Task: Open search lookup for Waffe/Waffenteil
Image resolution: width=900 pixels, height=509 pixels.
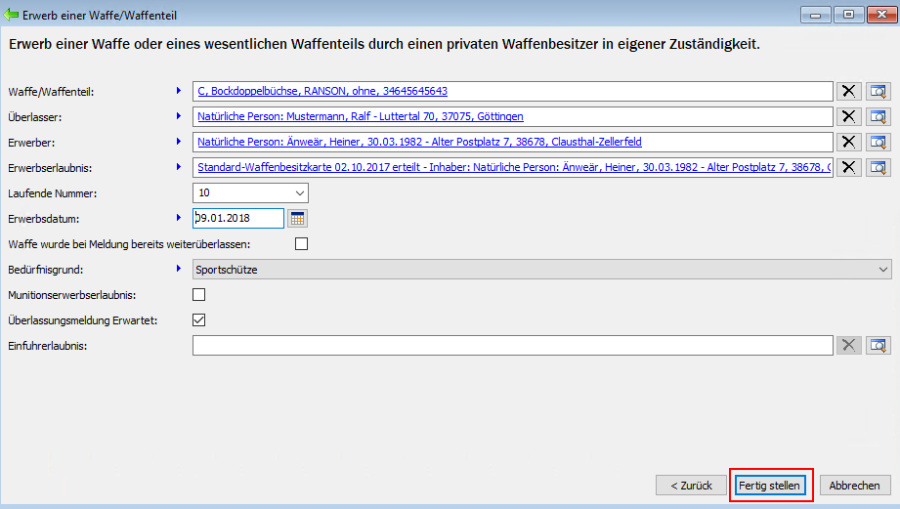Action: click(x=878, y=91)
